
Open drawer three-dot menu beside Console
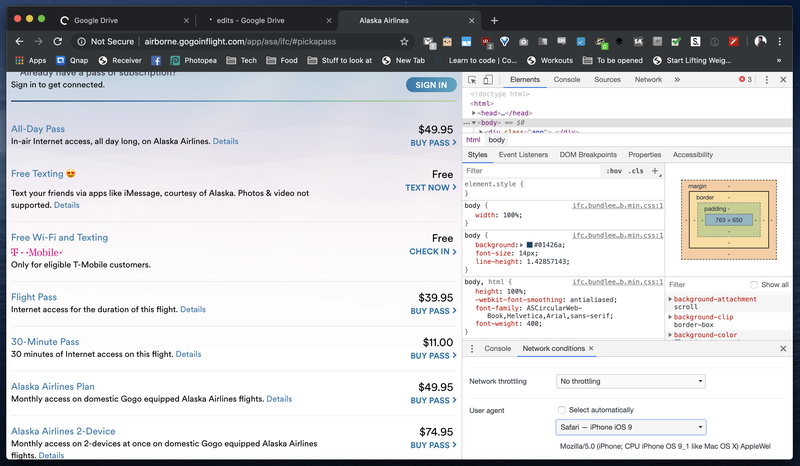coord(472,348)
